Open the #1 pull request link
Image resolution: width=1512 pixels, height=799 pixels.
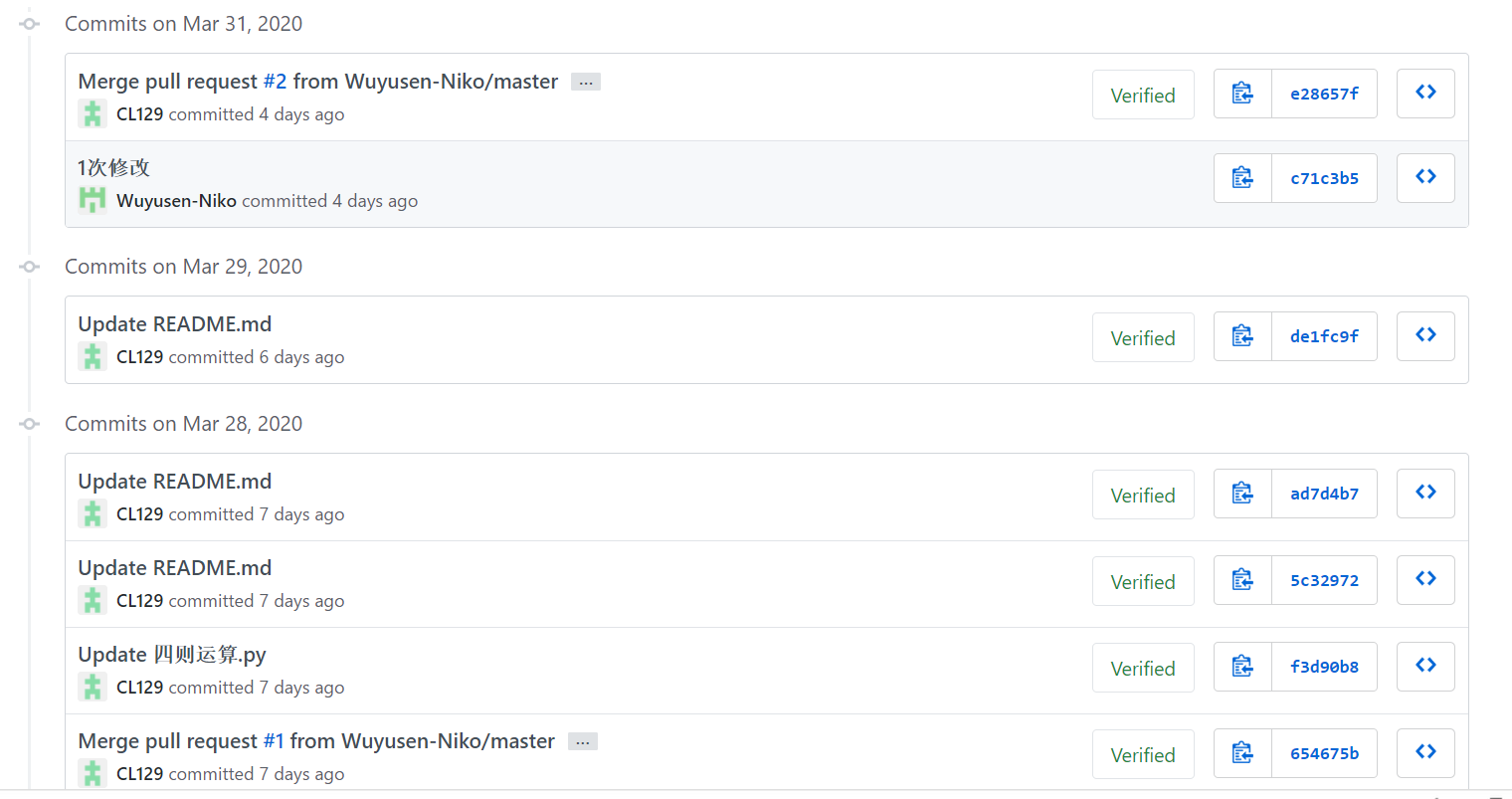click(274, 741)
